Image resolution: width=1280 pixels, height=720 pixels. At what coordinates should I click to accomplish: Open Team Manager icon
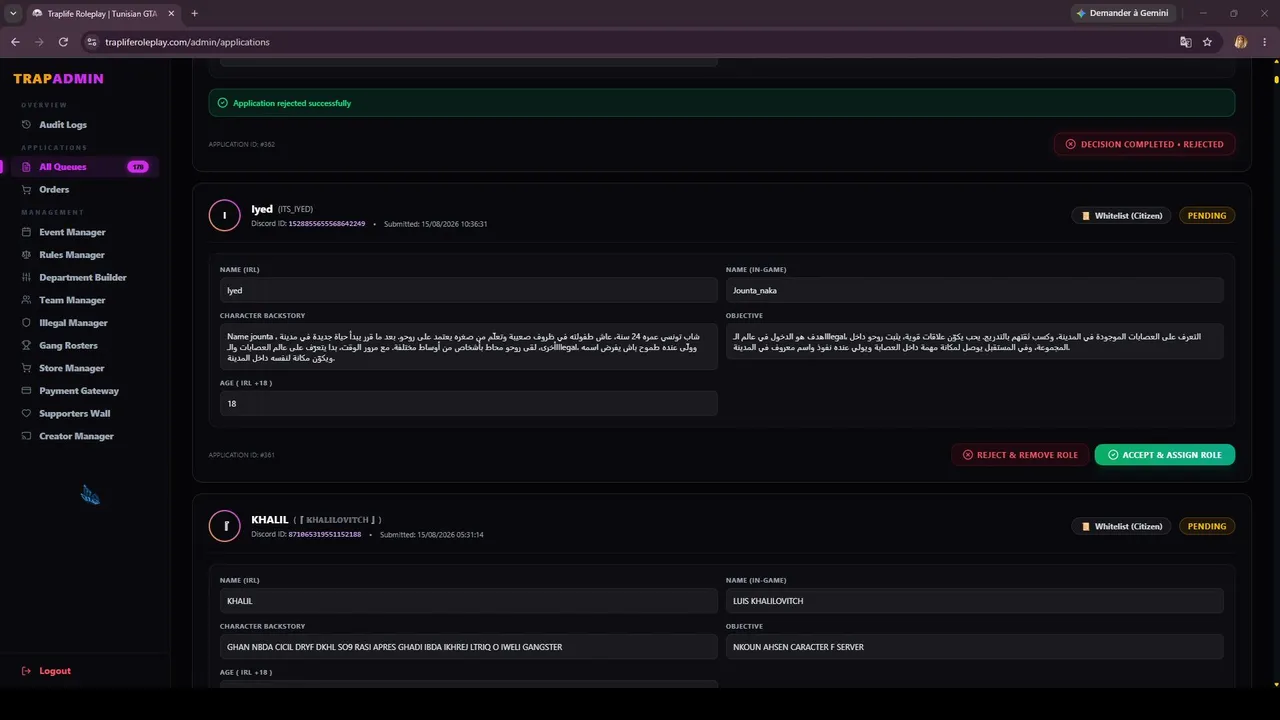pyautogui.click(x=27, y=300)
